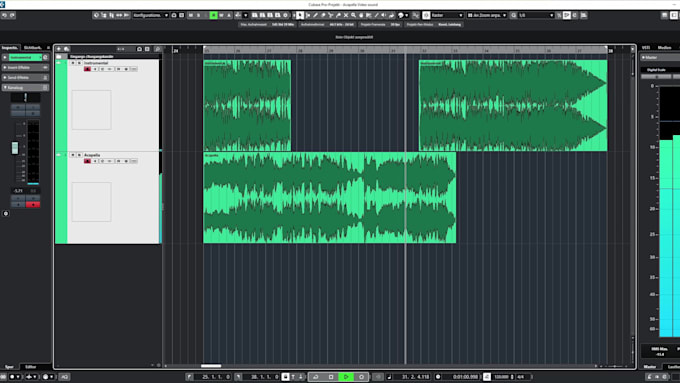Deactivate all Solo states (S) in toolbar
680x383 pixels.
(x=198, y=15)
